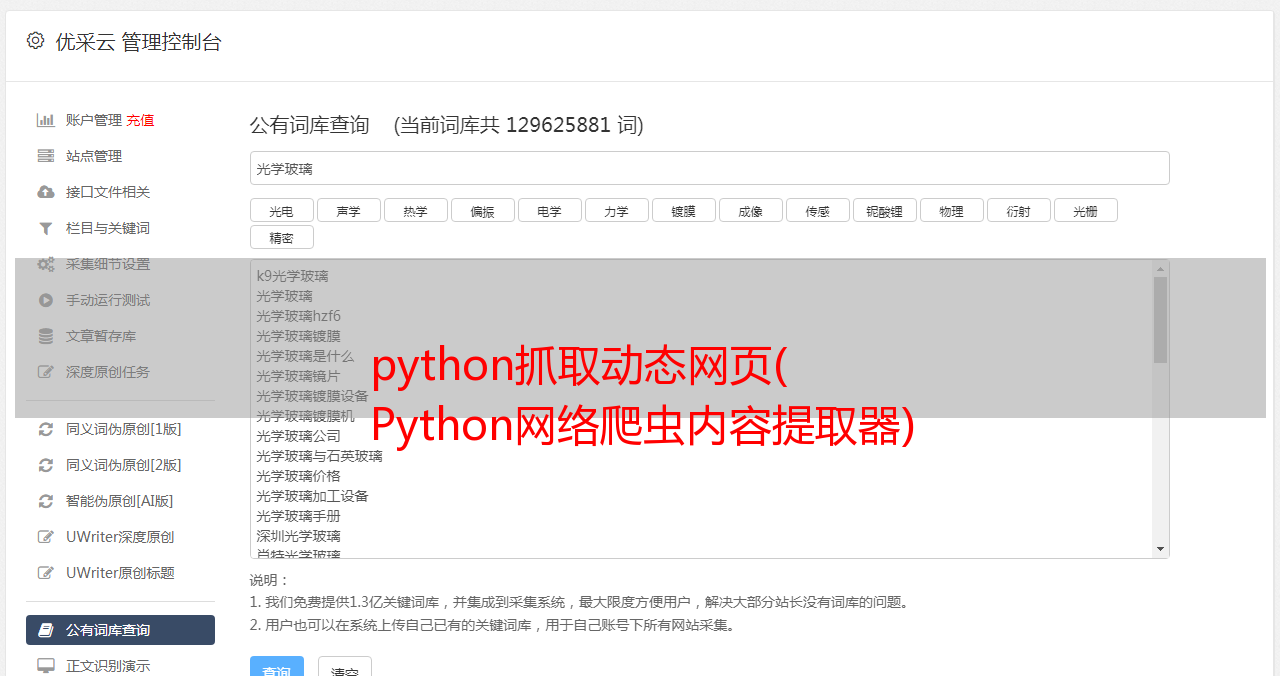This screenshot has height=676, width=1280.
Task: Choose the 镀膜 keyword tag
Action: pos(683,211)
